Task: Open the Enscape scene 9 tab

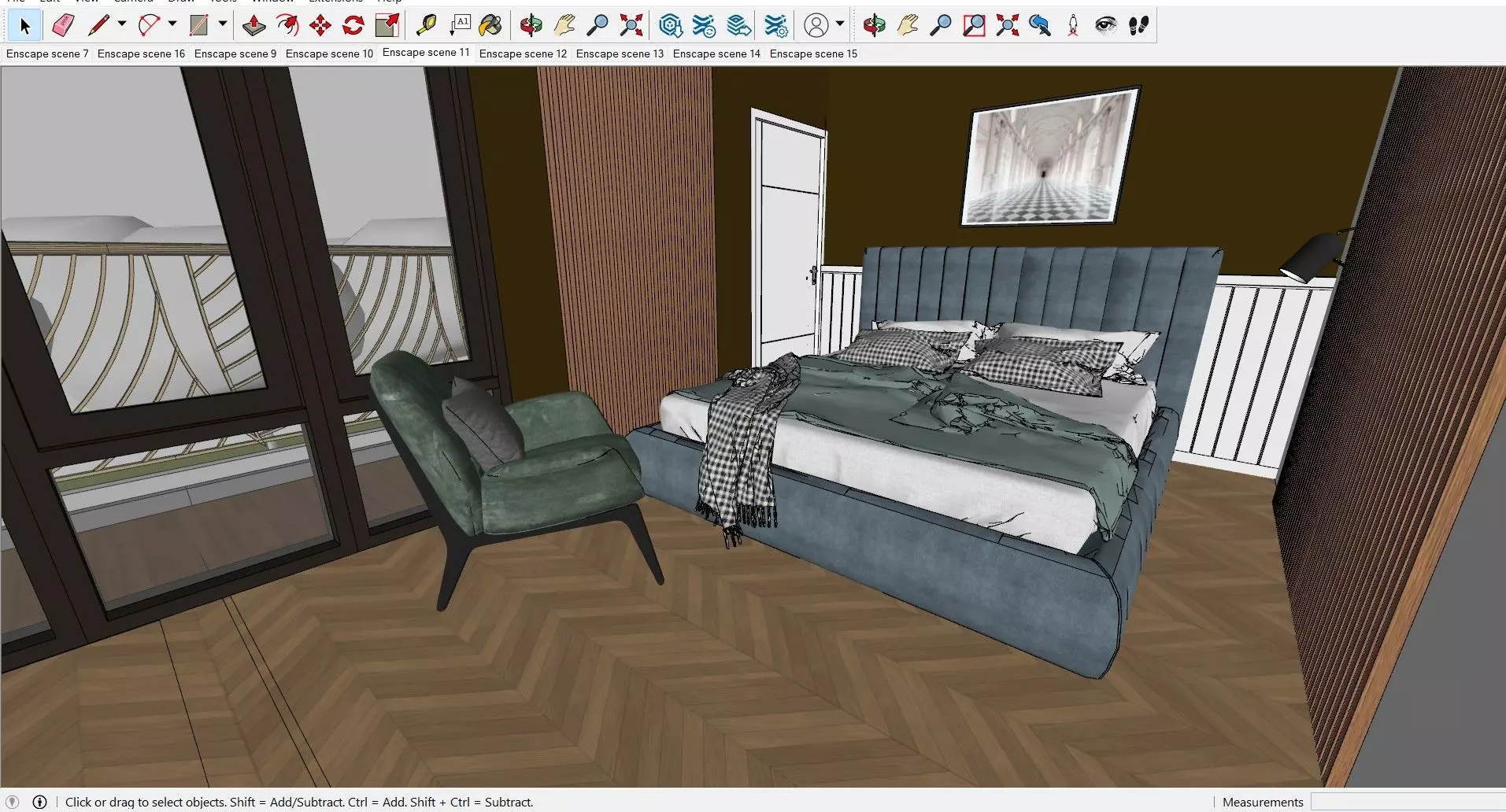Action: click(x=235, y=54)
